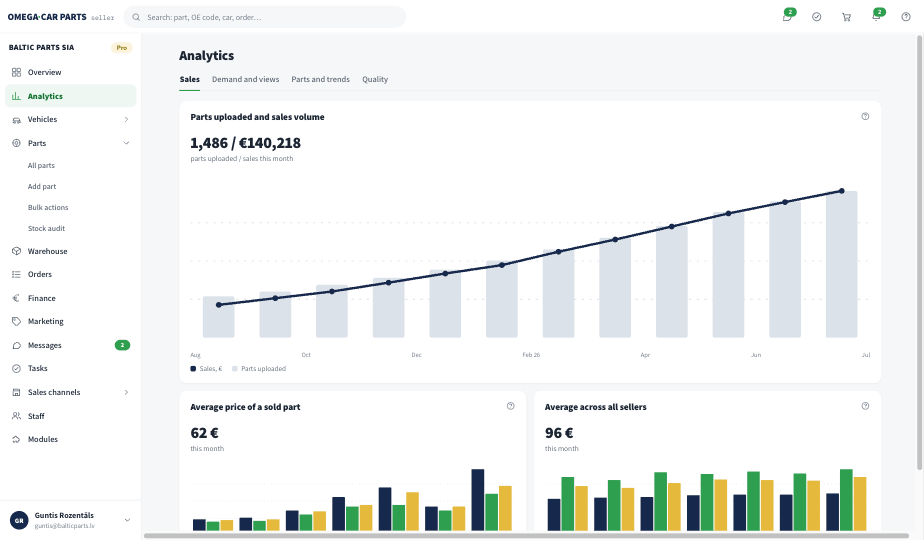Screen dimensions: 924x540
Task: Click the '96 €' all sellers value
Action: [x=559, y=433]
